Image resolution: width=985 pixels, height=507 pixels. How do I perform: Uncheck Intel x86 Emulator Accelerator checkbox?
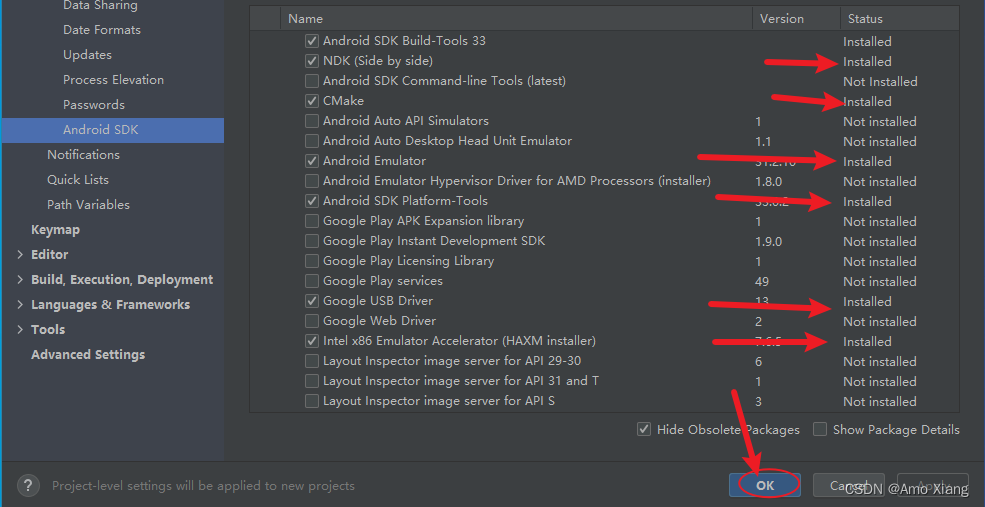coord(313,341)
